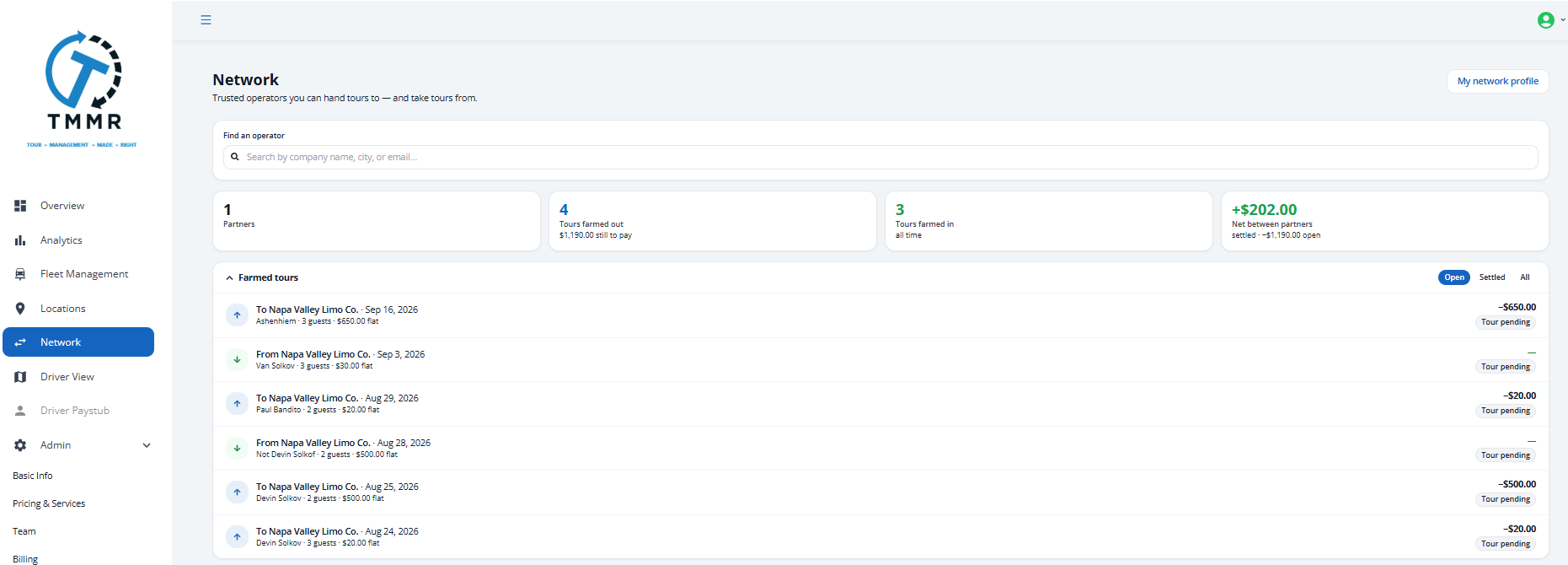
Task: Focus the Find an operator search field
Action: point(880,157)
